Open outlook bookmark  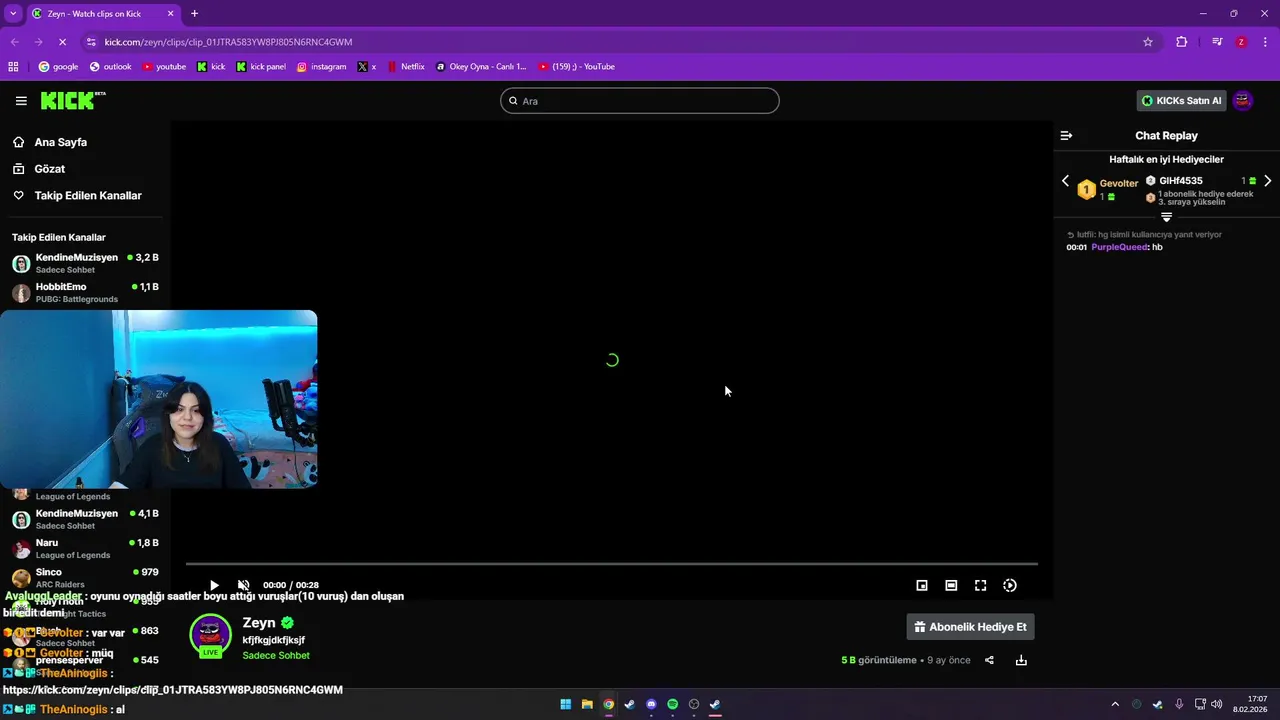click(110, 67)
